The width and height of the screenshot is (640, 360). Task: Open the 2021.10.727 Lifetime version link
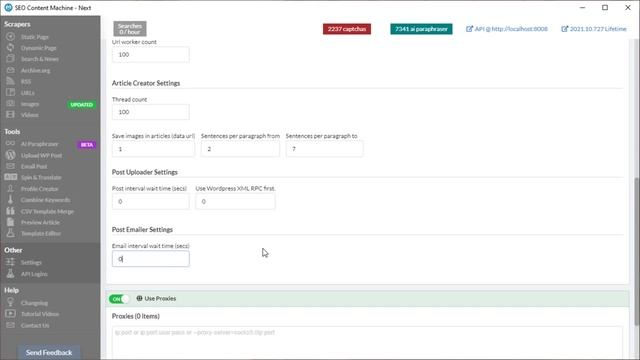(593, 29)
